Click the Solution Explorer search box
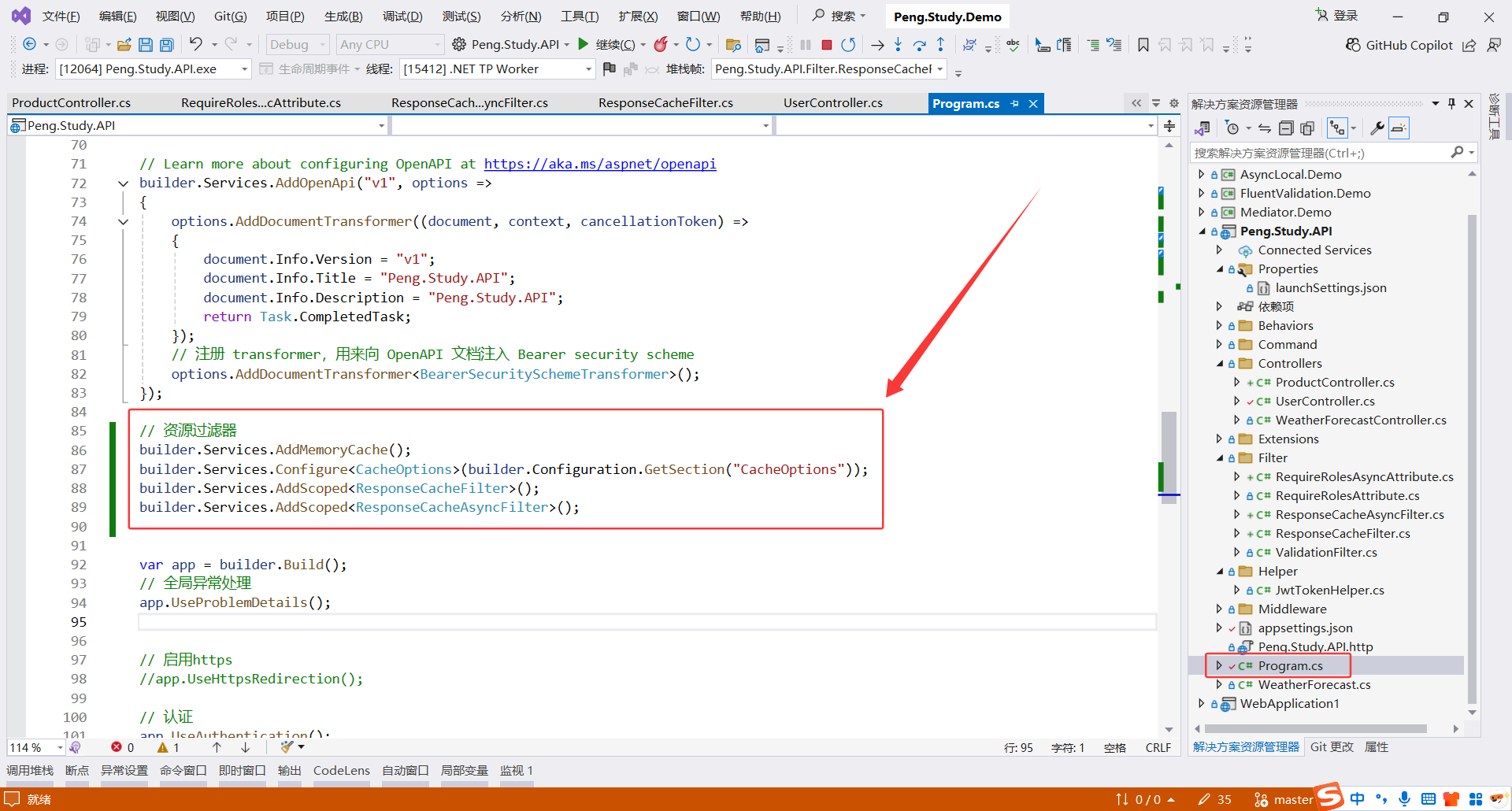The width and height of the screenshot is (1512, 811). point(1332,153)
